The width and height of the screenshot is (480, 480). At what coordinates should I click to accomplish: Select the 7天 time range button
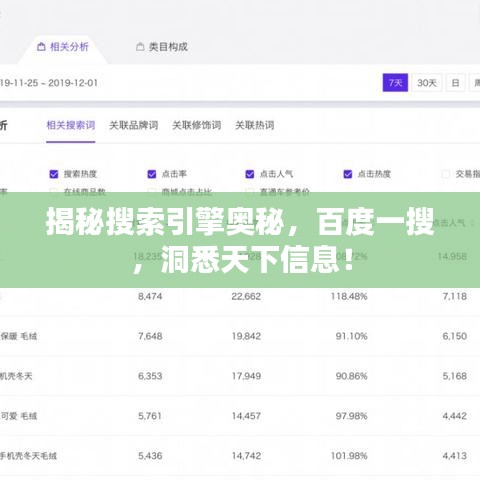tap(395, 83)
